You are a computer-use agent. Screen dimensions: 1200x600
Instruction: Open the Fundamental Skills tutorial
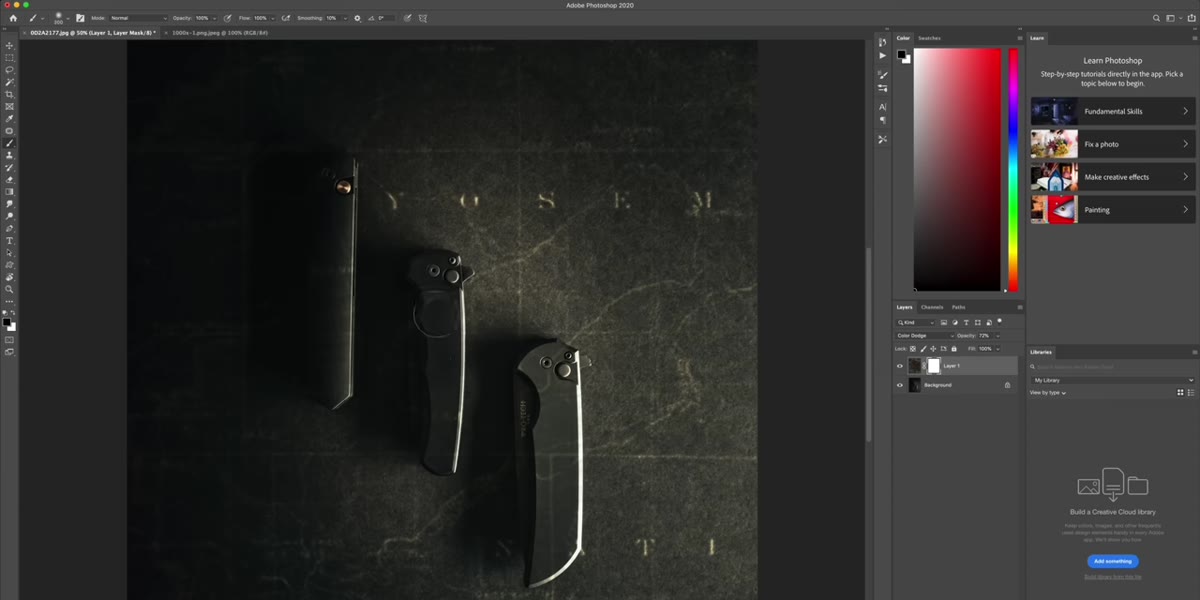1113,111
